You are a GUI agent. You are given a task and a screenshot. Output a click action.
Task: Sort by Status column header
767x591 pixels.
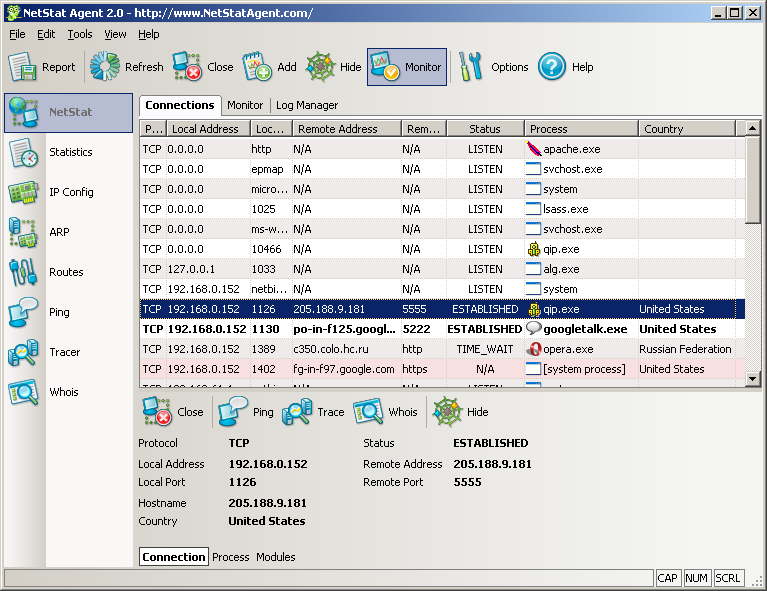(485, 129)
